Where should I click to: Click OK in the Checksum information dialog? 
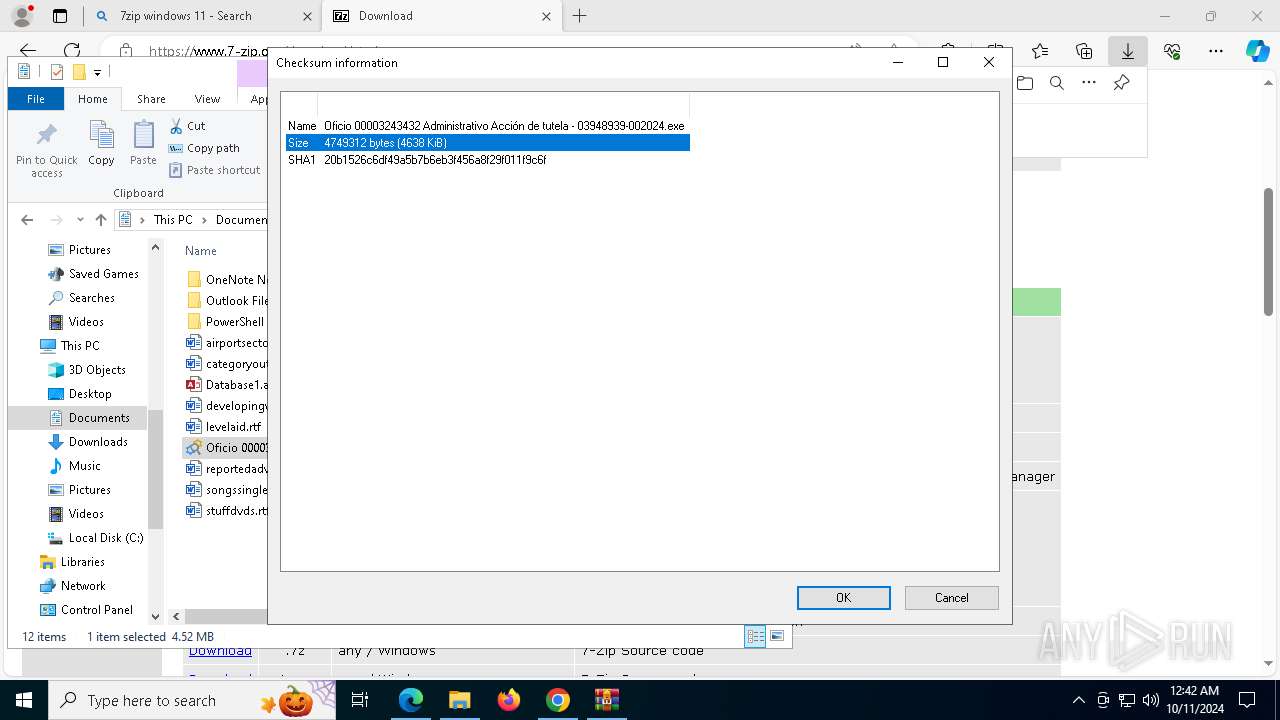point(843,598)
